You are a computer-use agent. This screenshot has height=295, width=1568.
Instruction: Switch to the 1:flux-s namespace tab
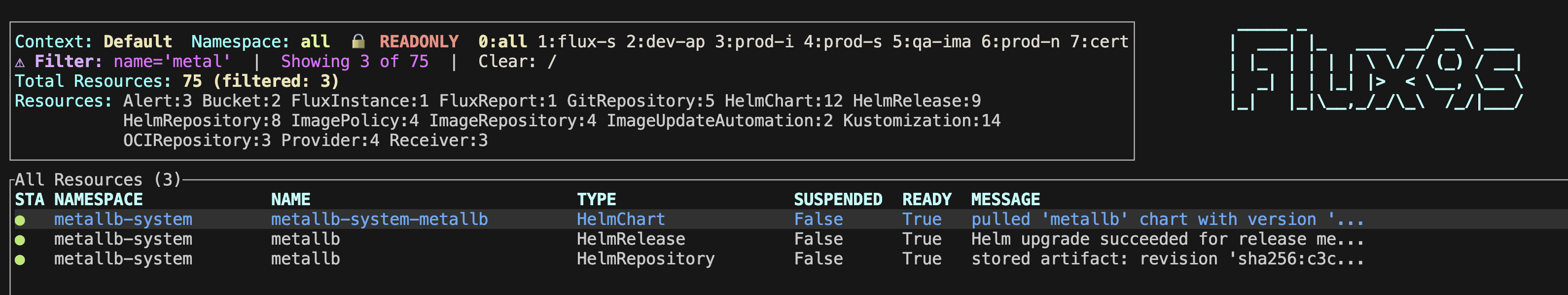tap(576, 41)
